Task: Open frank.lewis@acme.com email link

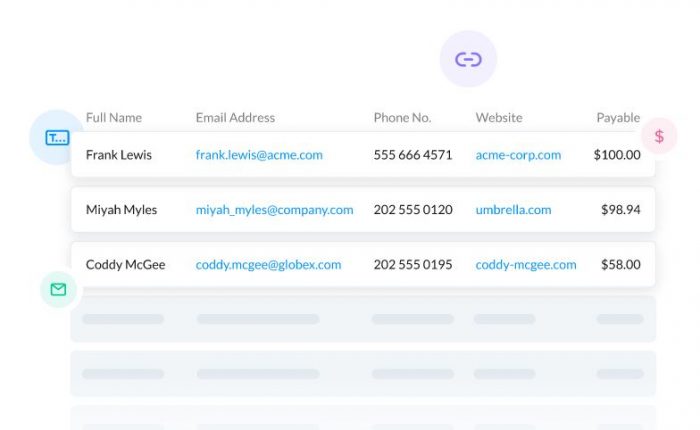Action: click(x=259, y=155)
